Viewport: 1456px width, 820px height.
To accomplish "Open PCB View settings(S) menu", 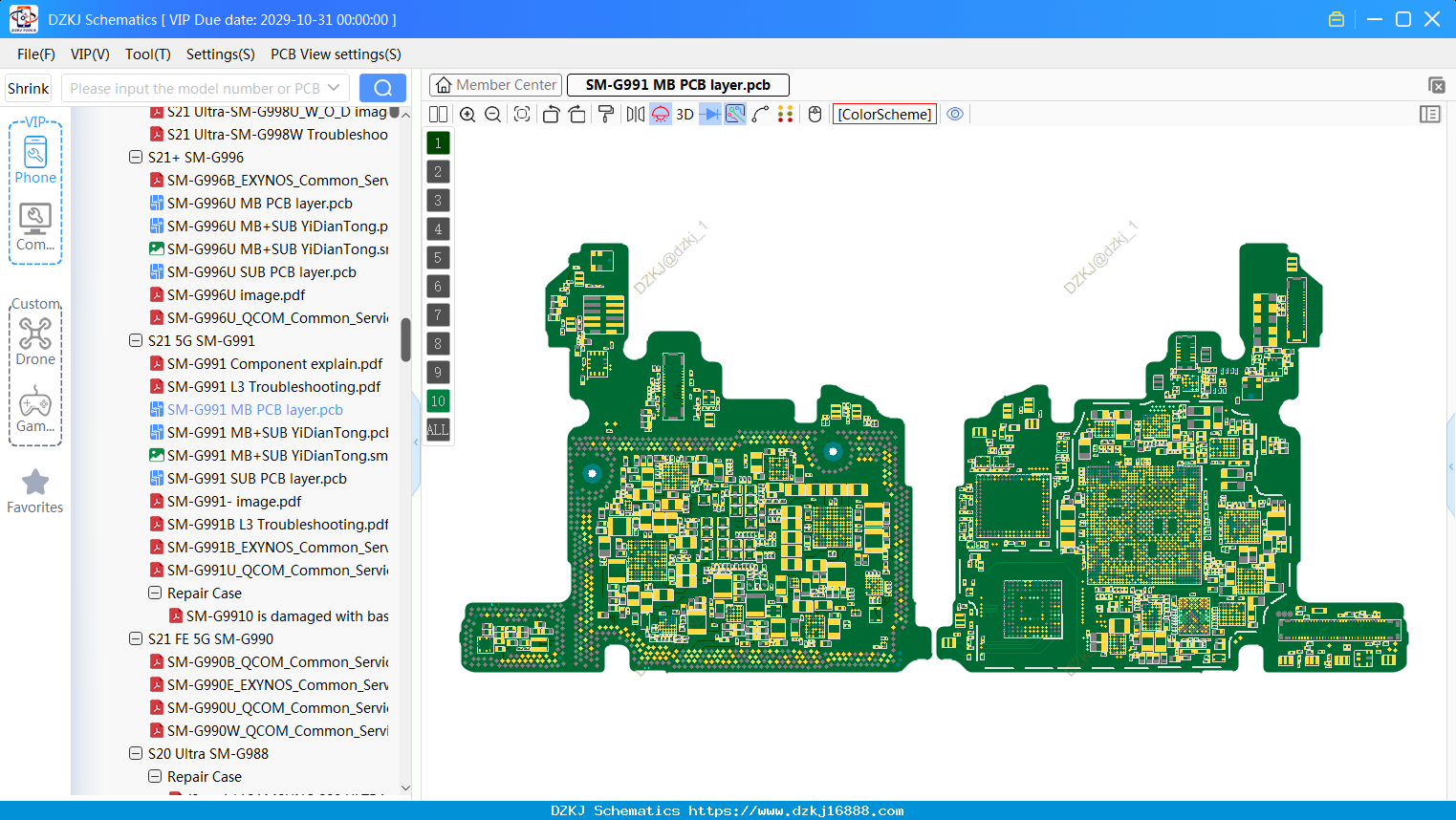I will 336,54.
